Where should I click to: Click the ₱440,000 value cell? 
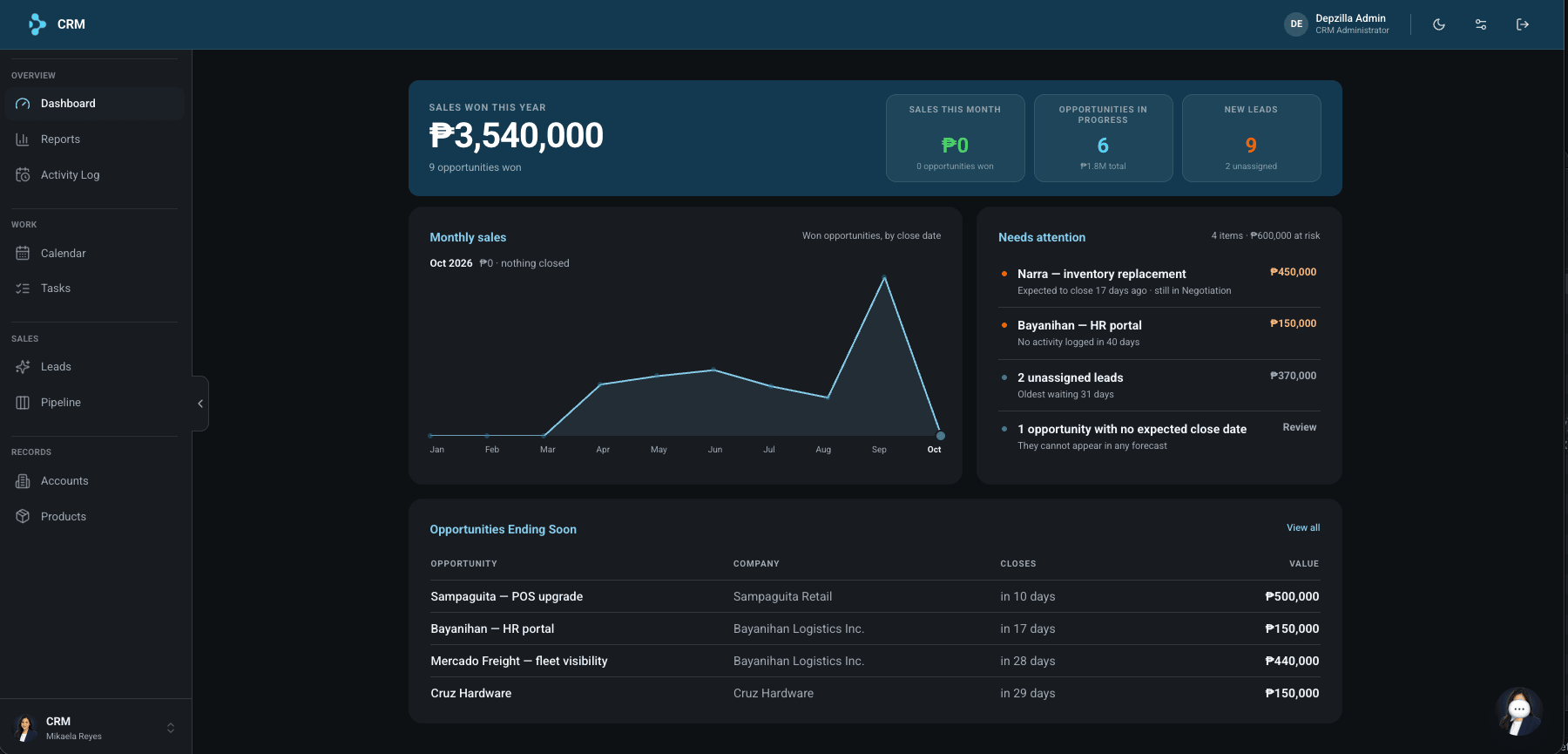(x=1292, y=662)
